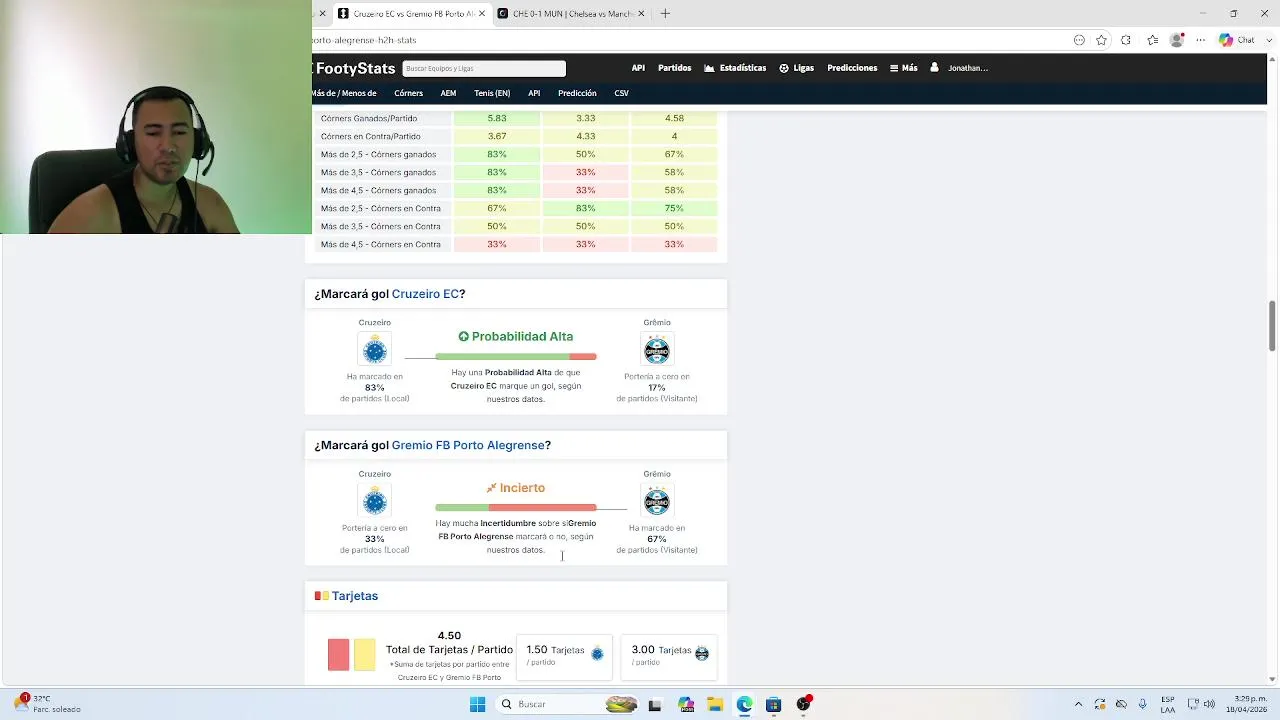Select the AEM sub-tab
1280x720 pixels.
tap(448, 93)
